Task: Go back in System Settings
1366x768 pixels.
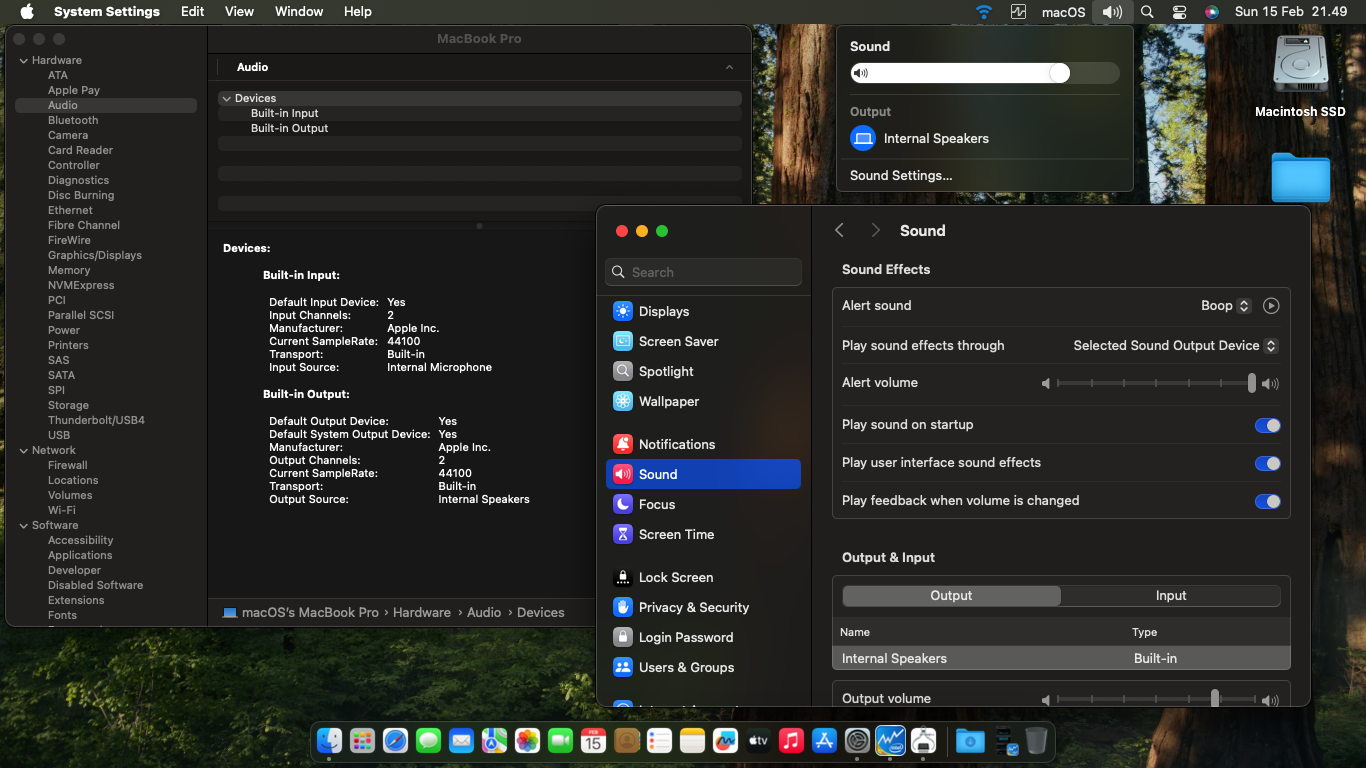Action: pyautogui.click(x=839, y=231)
